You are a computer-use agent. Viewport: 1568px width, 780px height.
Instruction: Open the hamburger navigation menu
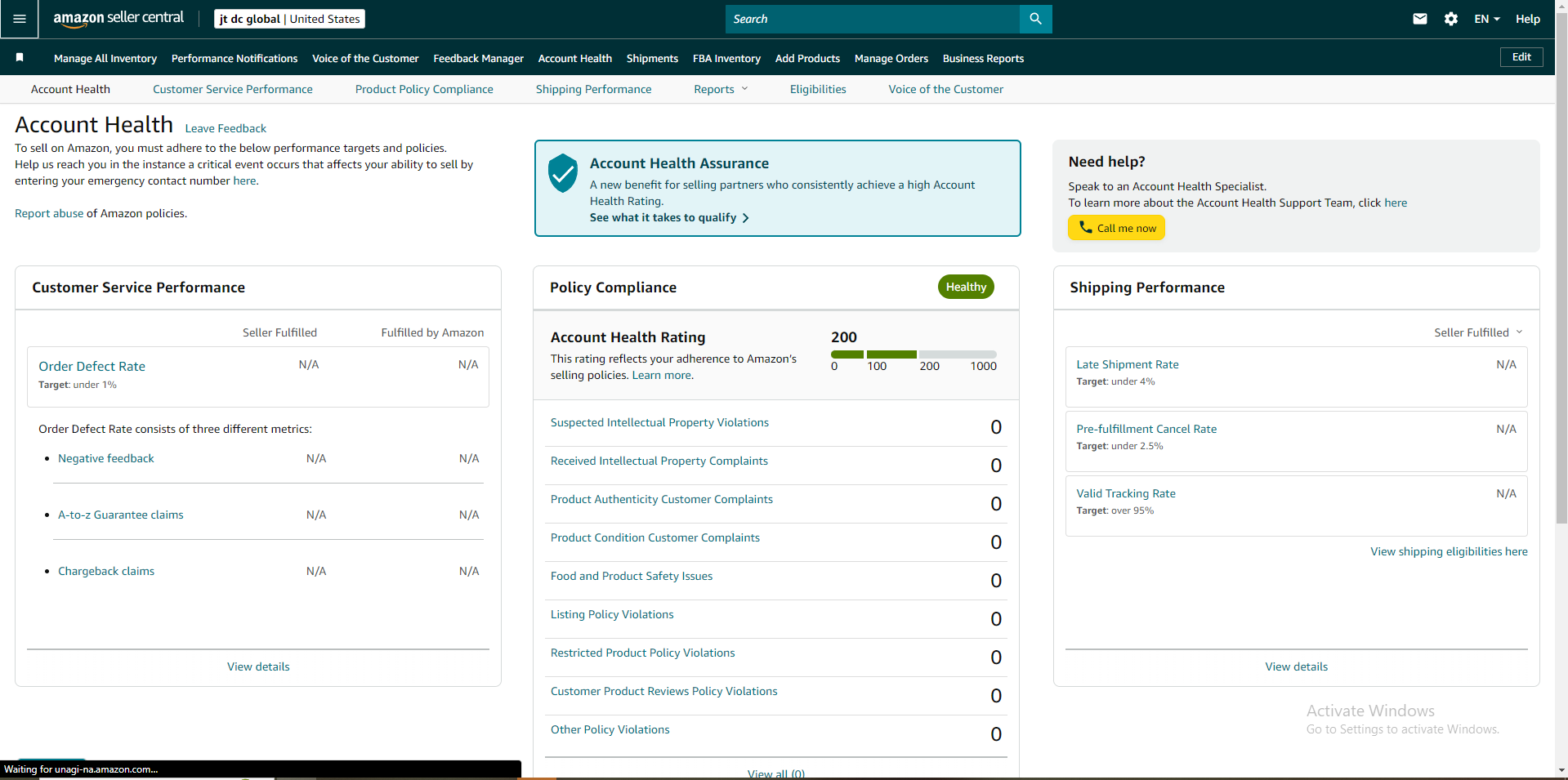pyautogui.click(x=20, y=19)
